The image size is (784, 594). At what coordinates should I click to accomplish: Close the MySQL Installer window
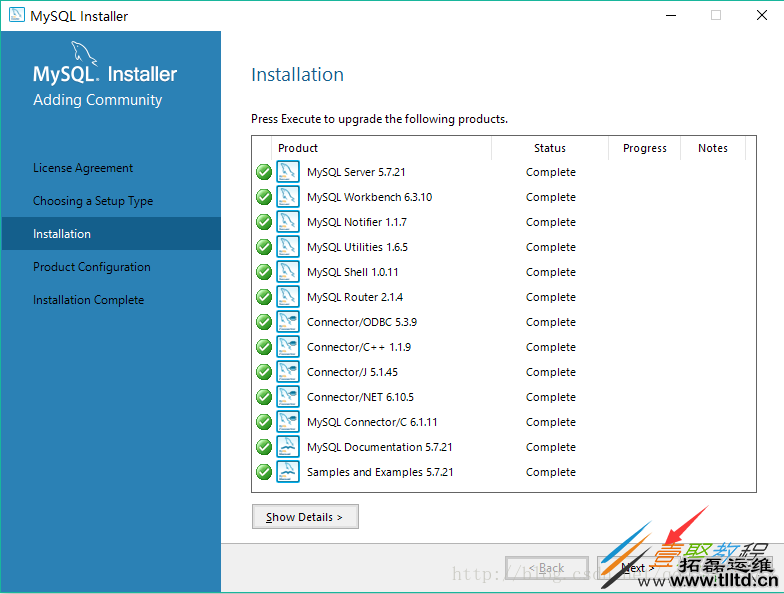click(762, 16)
